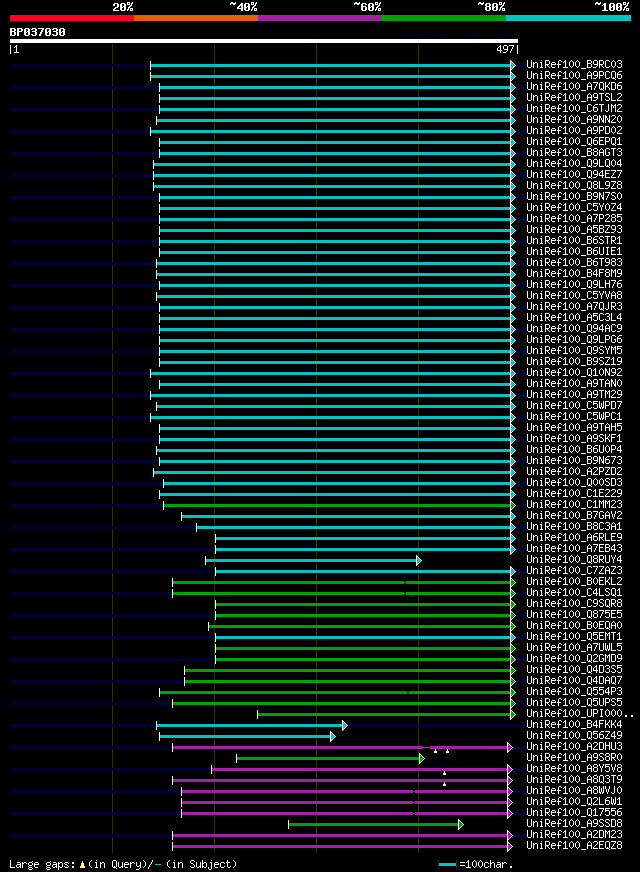640x872 pixels.
Task: Select the truncated UniRef100_UPI000.. label
Action: click(580, 714)
